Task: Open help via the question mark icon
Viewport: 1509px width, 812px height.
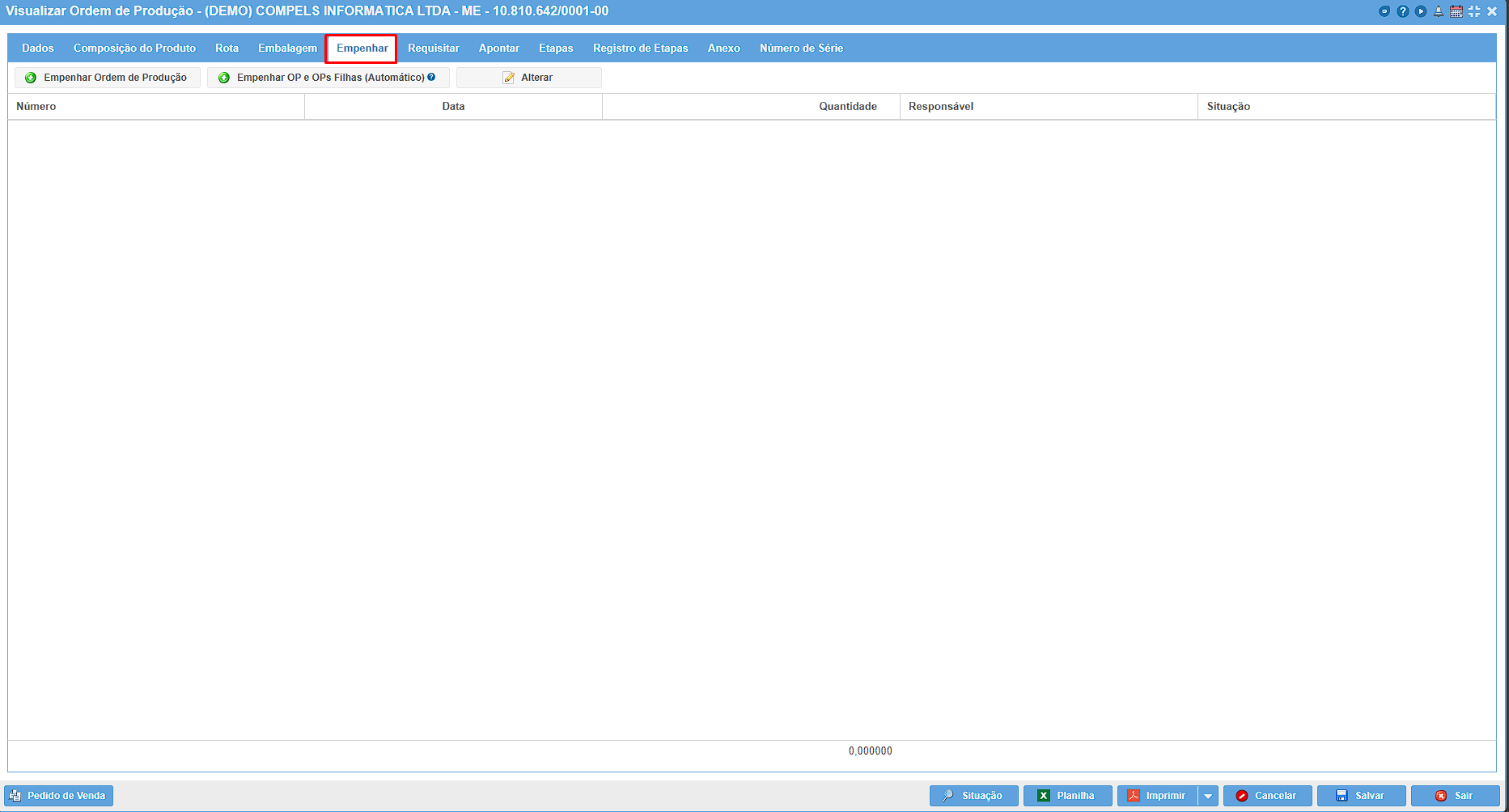Action: click(1403, 11)
